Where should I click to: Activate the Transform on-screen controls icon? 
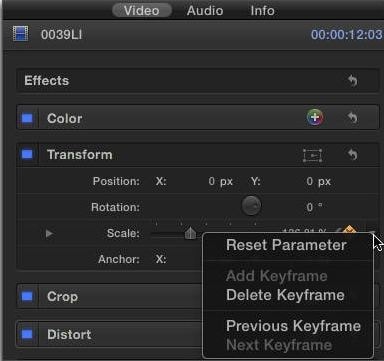point(312,155)
